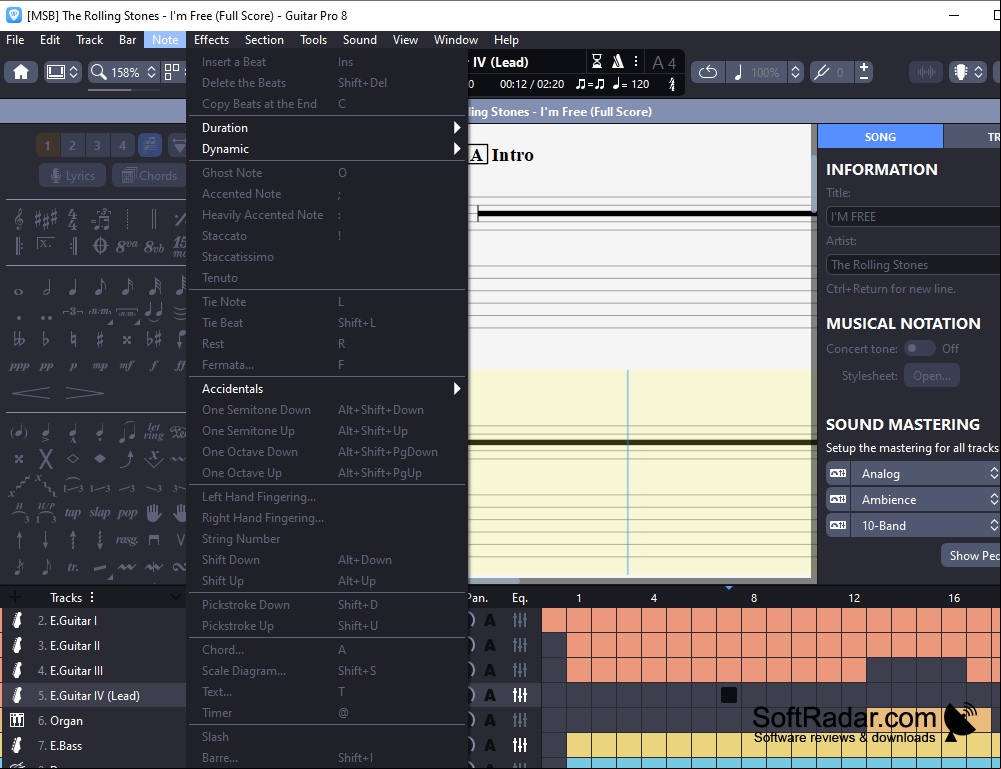Switch to voice 2
Screen dimensions: 1001x769
72,146
